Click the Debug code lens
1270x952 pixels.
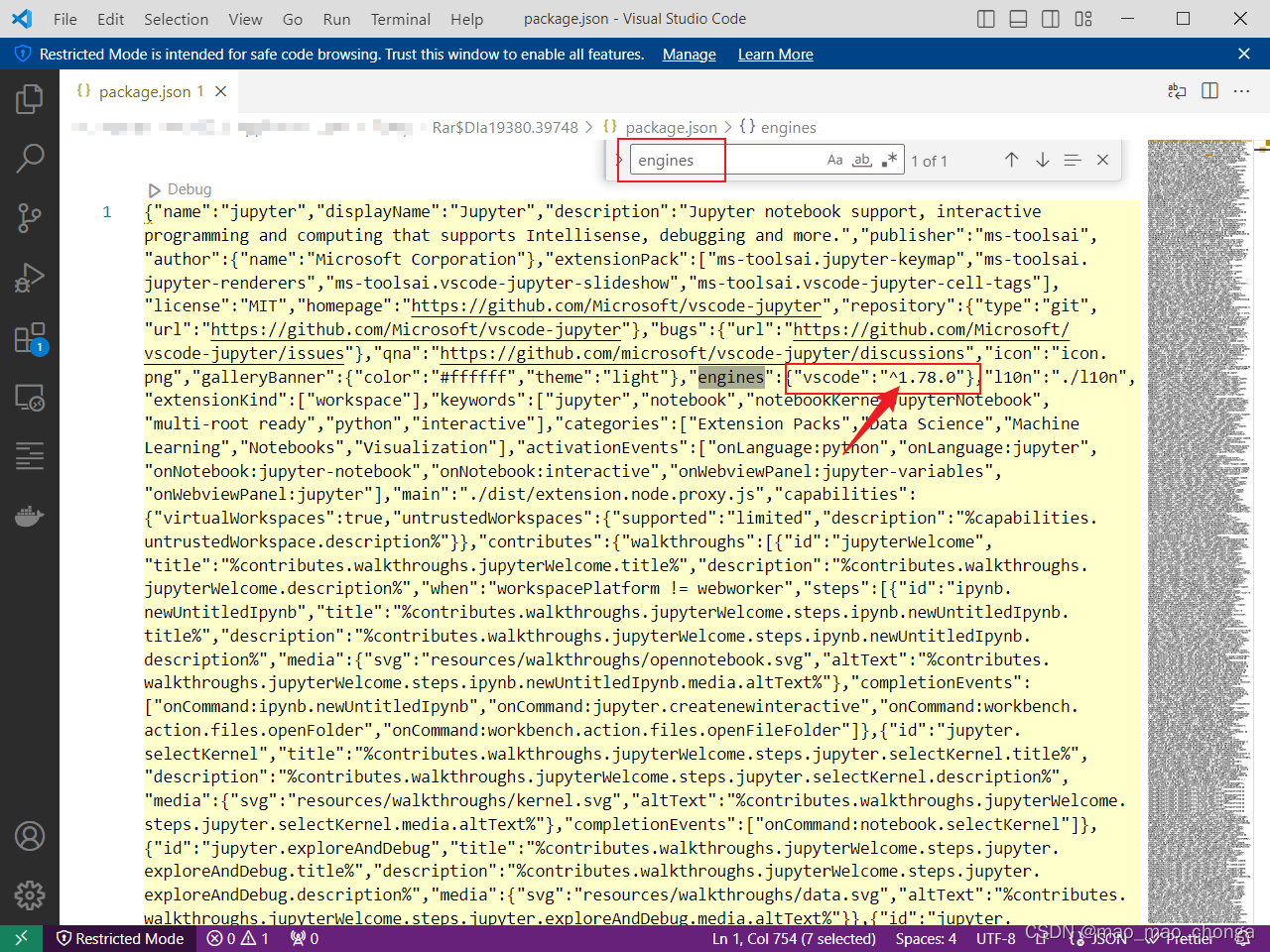point(180,188)
